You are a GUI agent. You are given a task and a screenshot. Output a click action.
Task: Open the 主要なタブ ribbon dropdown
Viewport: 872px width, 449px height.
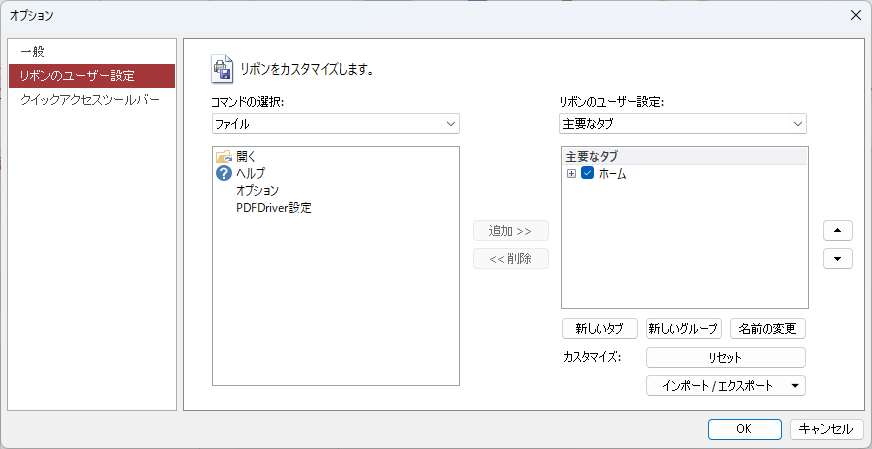(683, 124)
